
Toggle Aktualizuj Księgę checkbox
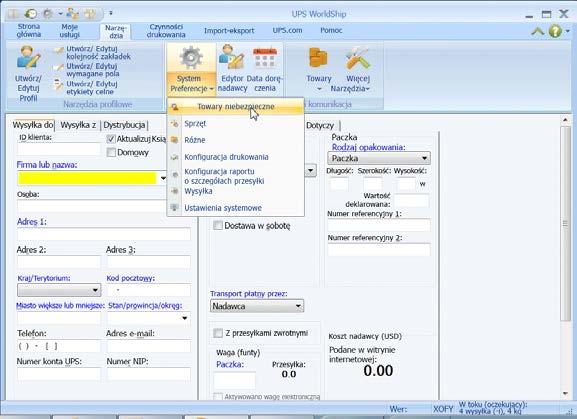(111, 139)
